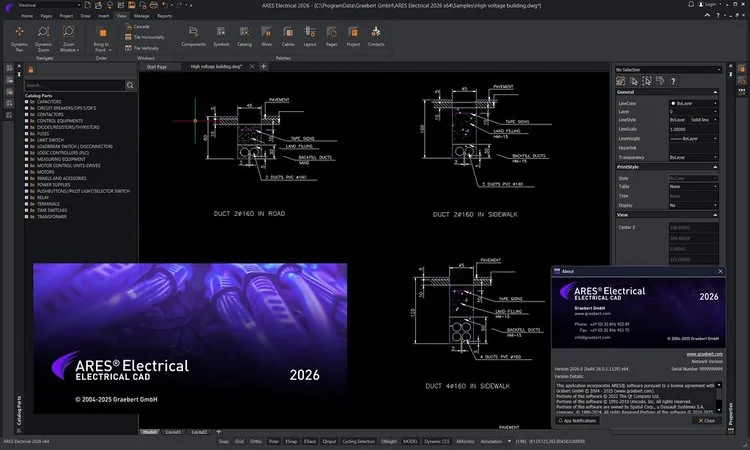Open the Layer dropdown in Properties

693,112
